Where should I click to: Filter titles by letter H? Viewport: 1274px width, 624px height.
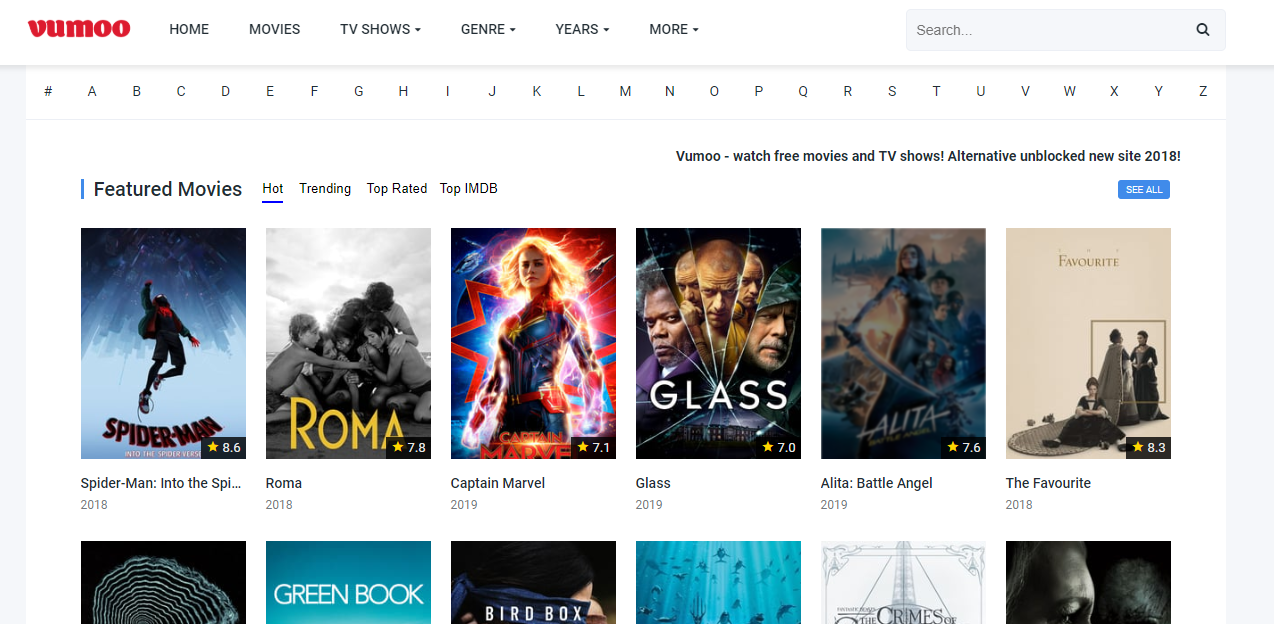pyautogui.click(x=403, y=91)
